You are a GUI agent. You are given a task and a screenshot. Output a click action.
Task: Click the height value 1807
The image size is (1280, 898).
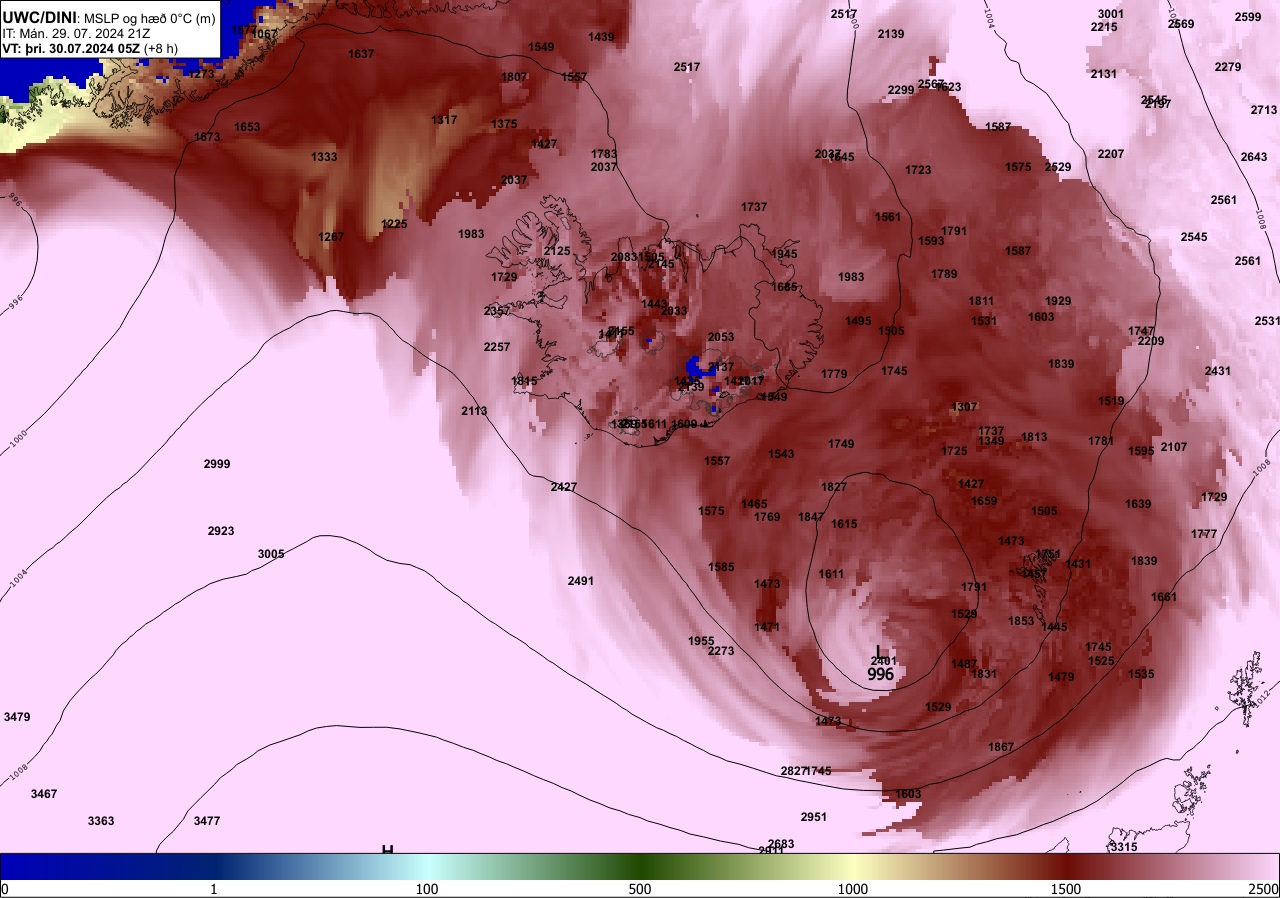coord(514,77)
